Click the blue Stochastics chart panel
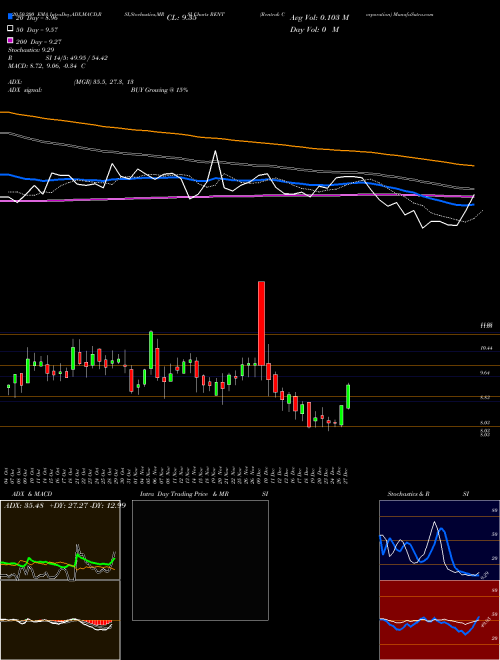The height and width of the screenshot is (660, 500). click(x=439, y=540)
